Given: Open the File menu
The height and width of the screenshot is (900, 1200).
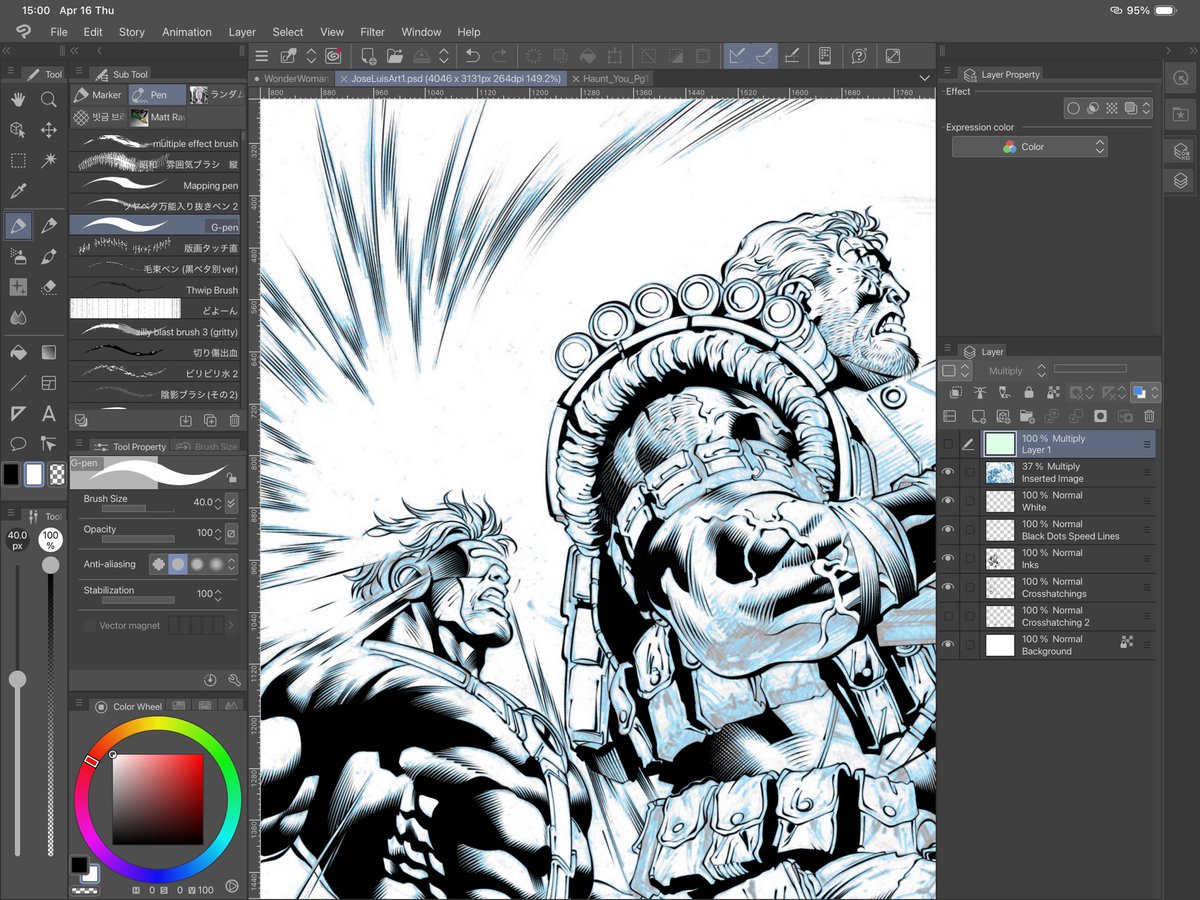Looking at the screenshot, I should click(59, 32).
